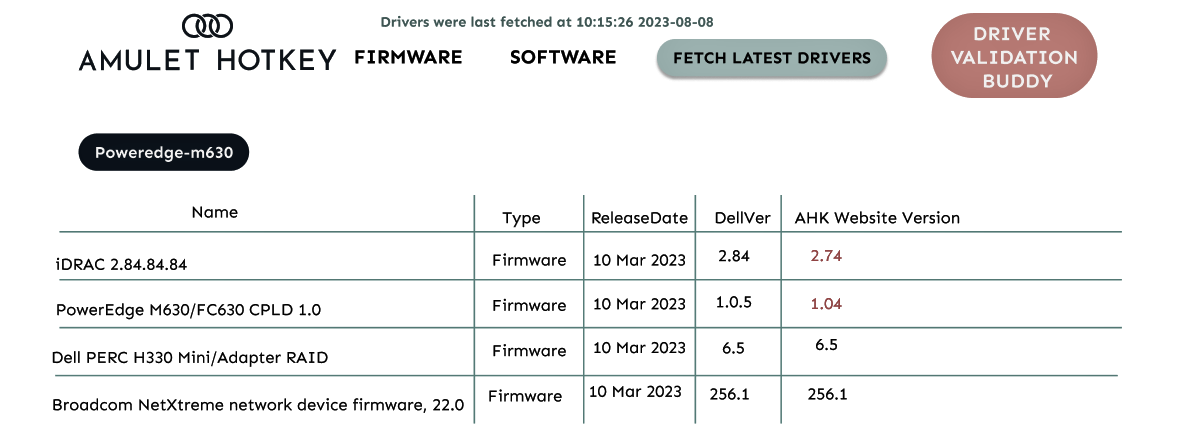Click Firmware type in PERC H330 row
1204x446 pixels.
coord(529,351)
